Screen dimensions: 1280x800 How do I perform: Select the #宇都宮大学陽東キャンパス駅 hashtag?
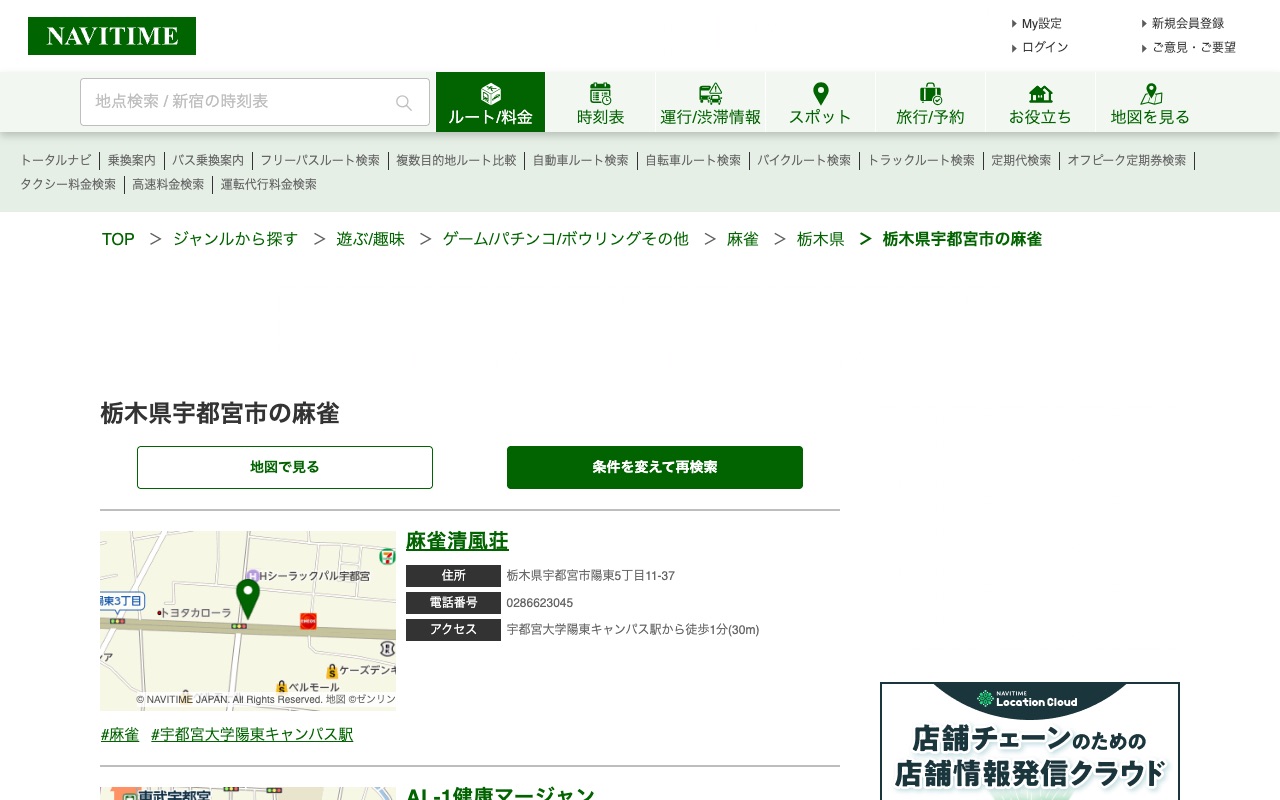click(x=251, y=734)
